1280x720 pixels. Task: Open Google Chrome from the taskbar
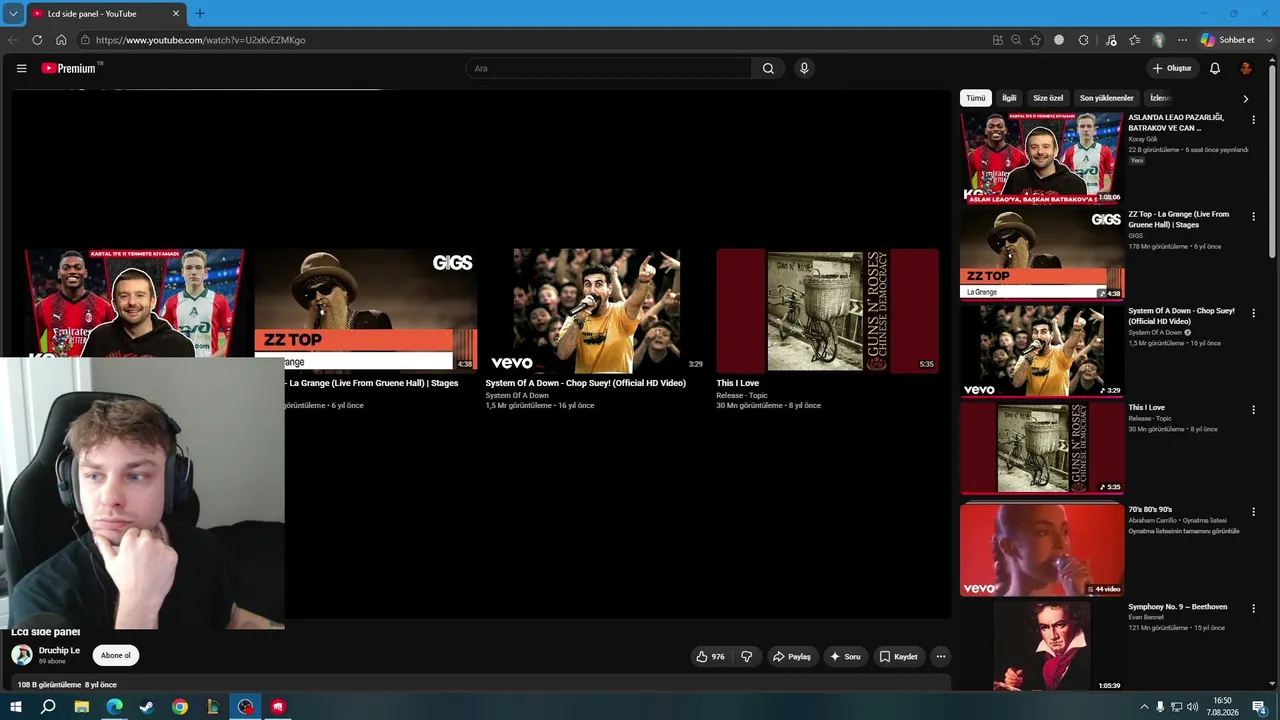click(x=180, y=707)
